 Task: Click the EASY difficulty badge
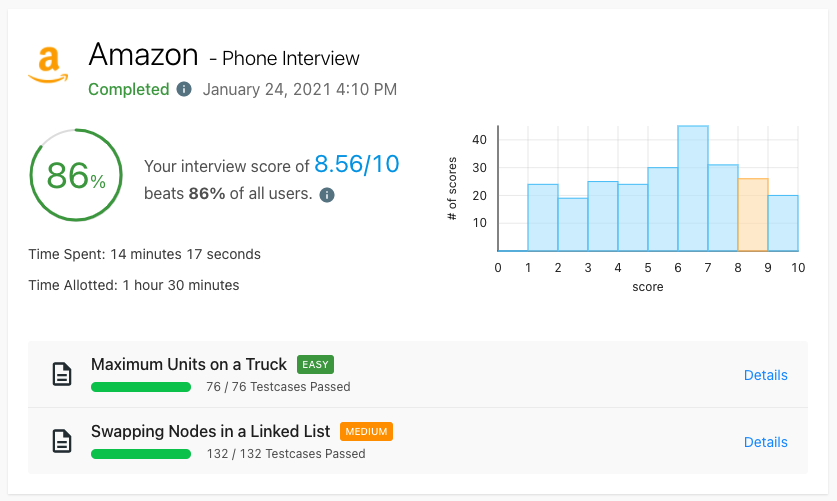click(315, 364)
